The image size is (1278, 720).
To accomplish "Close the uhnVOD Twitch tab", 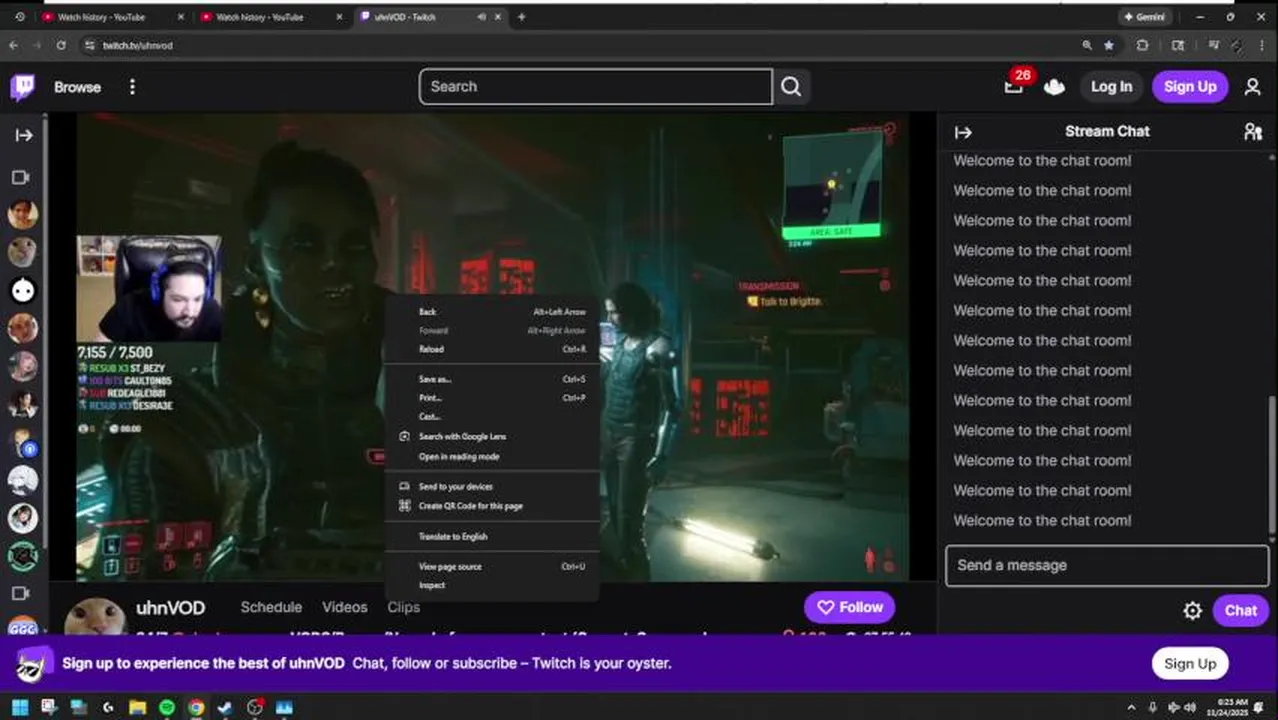I will (498, 17).
